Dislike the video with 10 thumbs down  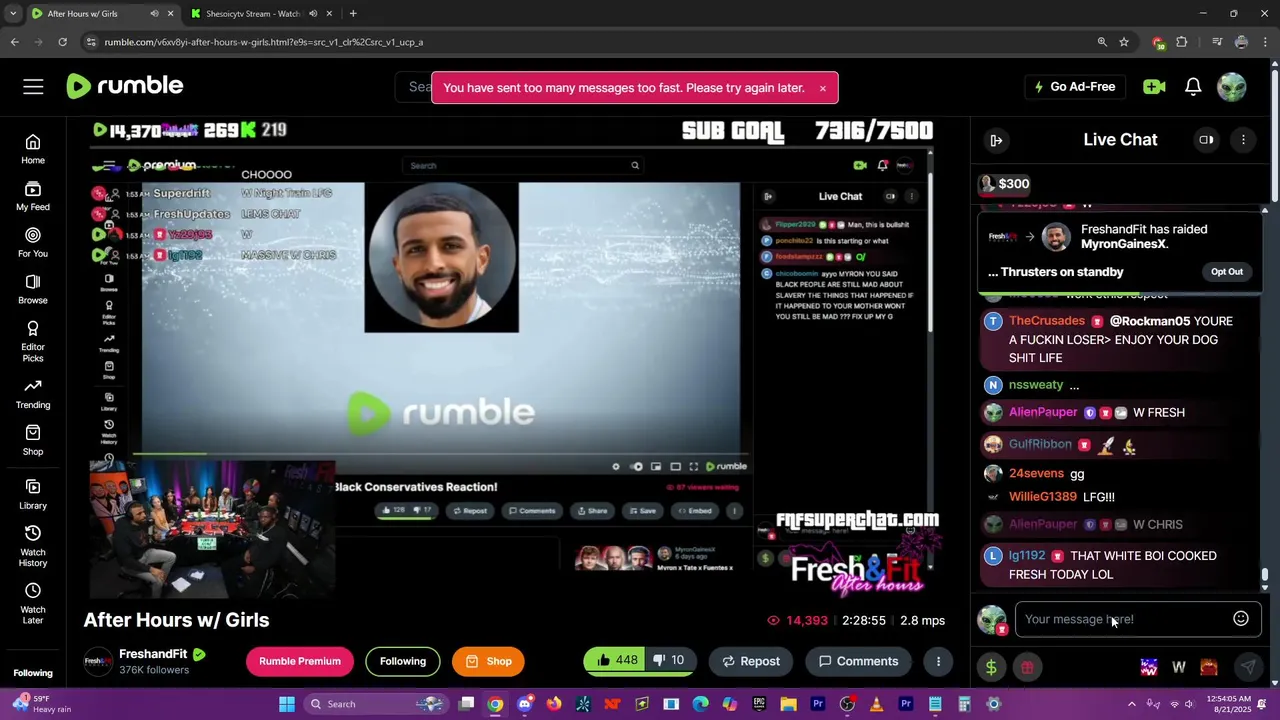tap(669, 661)
